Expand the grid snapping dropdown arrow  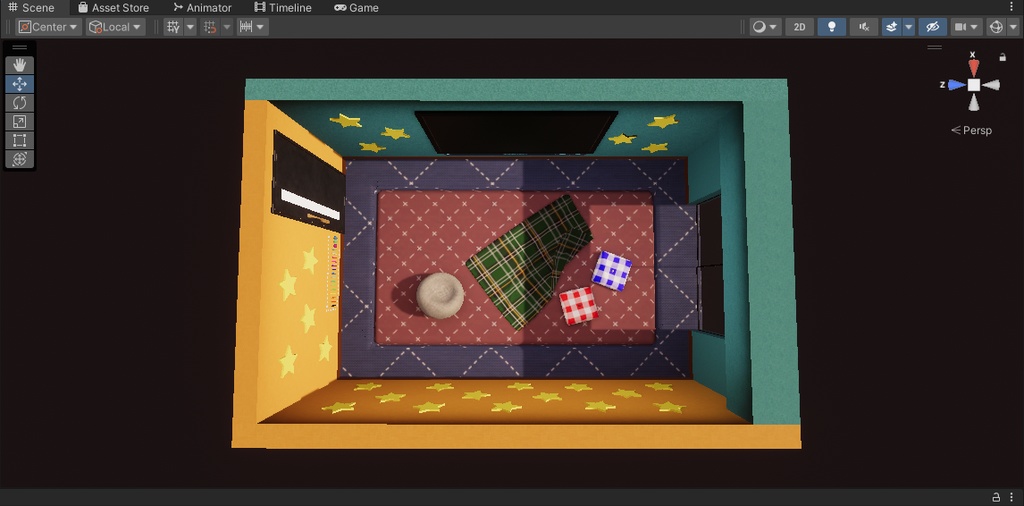pos(227,27)
